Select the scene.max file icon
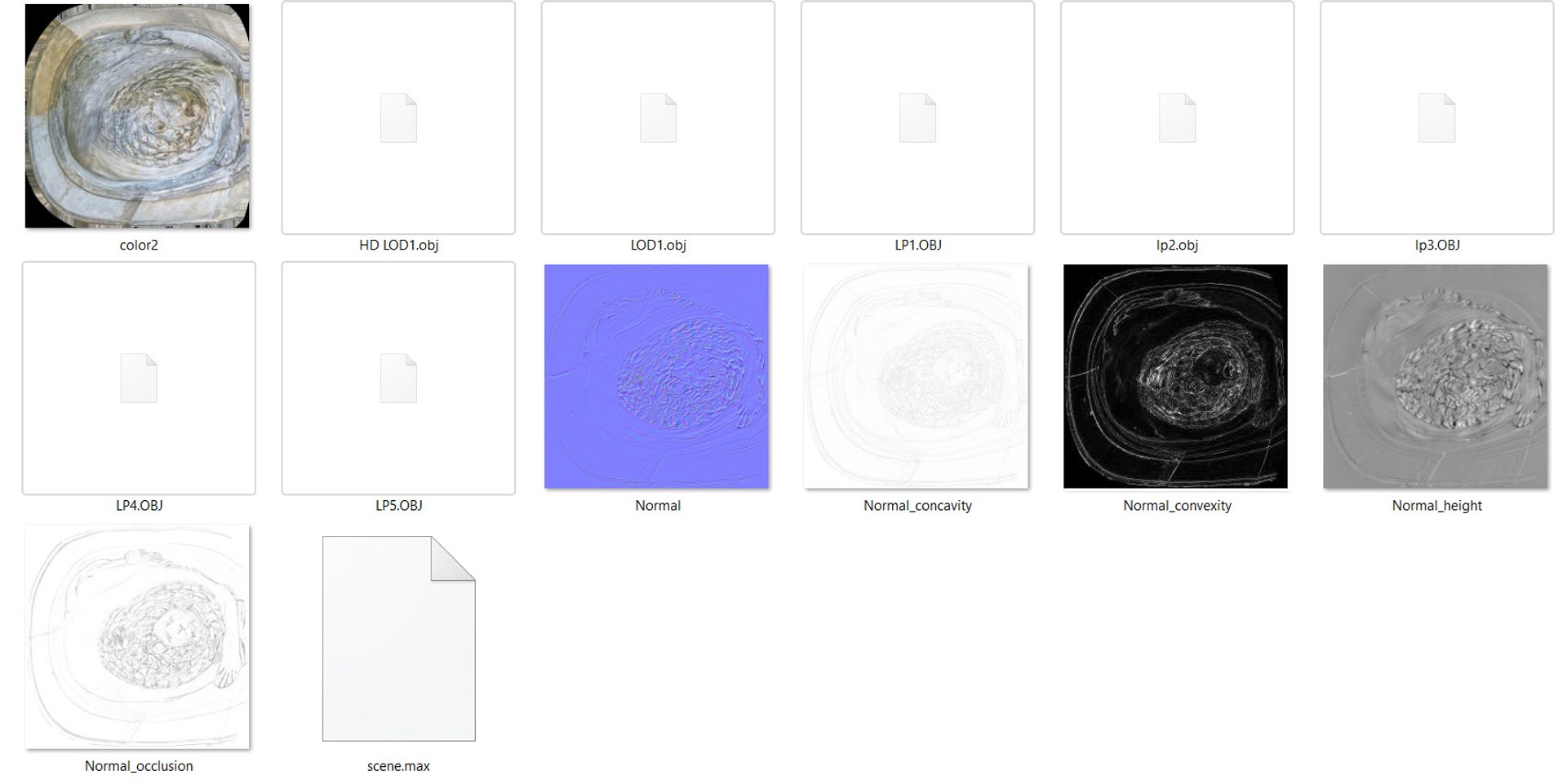This screenshot has width=1567, height=784. coord(398,638)
